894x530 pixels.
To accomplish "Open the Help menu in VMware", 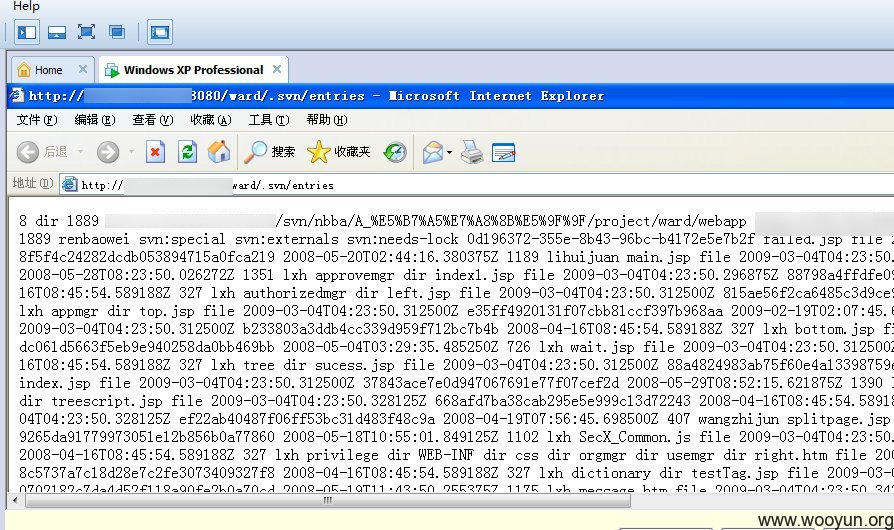I will [x=26, y=6].
